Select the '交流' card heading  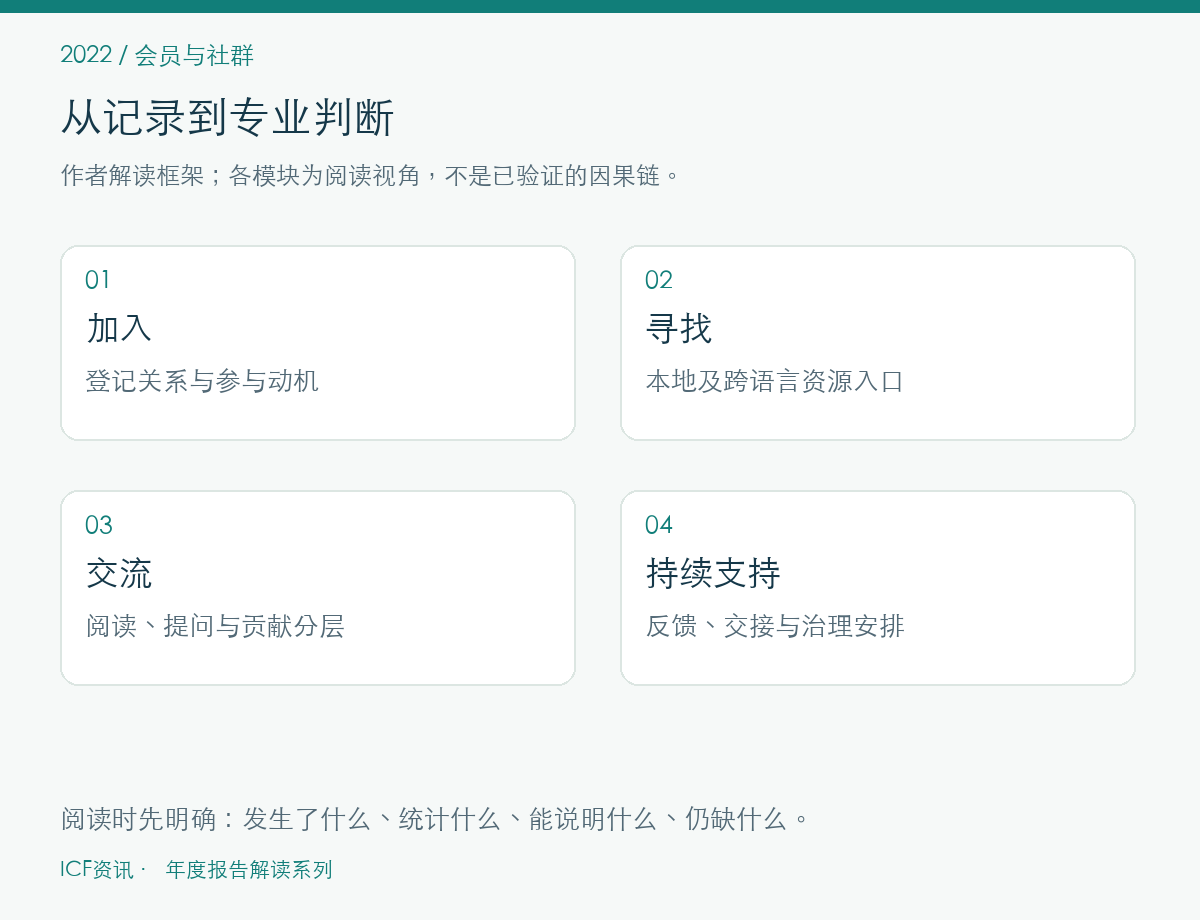tap(119, 573)
